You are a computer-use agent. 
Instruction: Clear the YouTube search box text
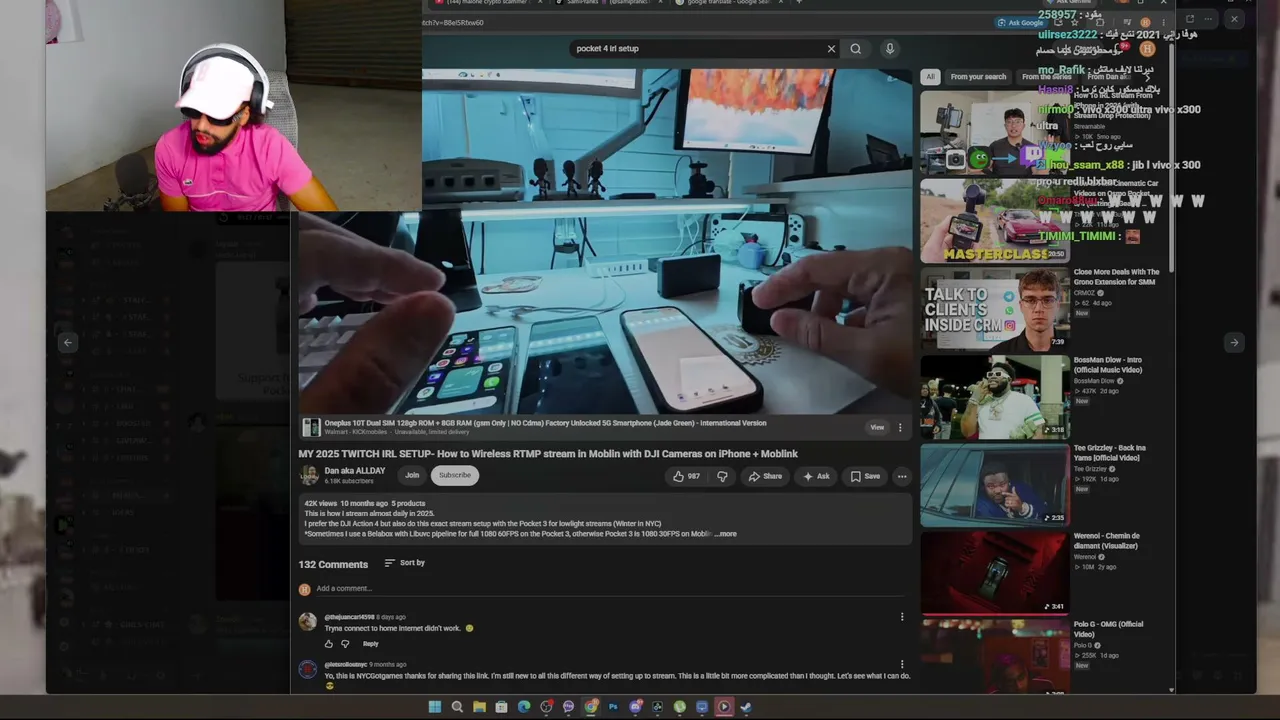point(831,48)
